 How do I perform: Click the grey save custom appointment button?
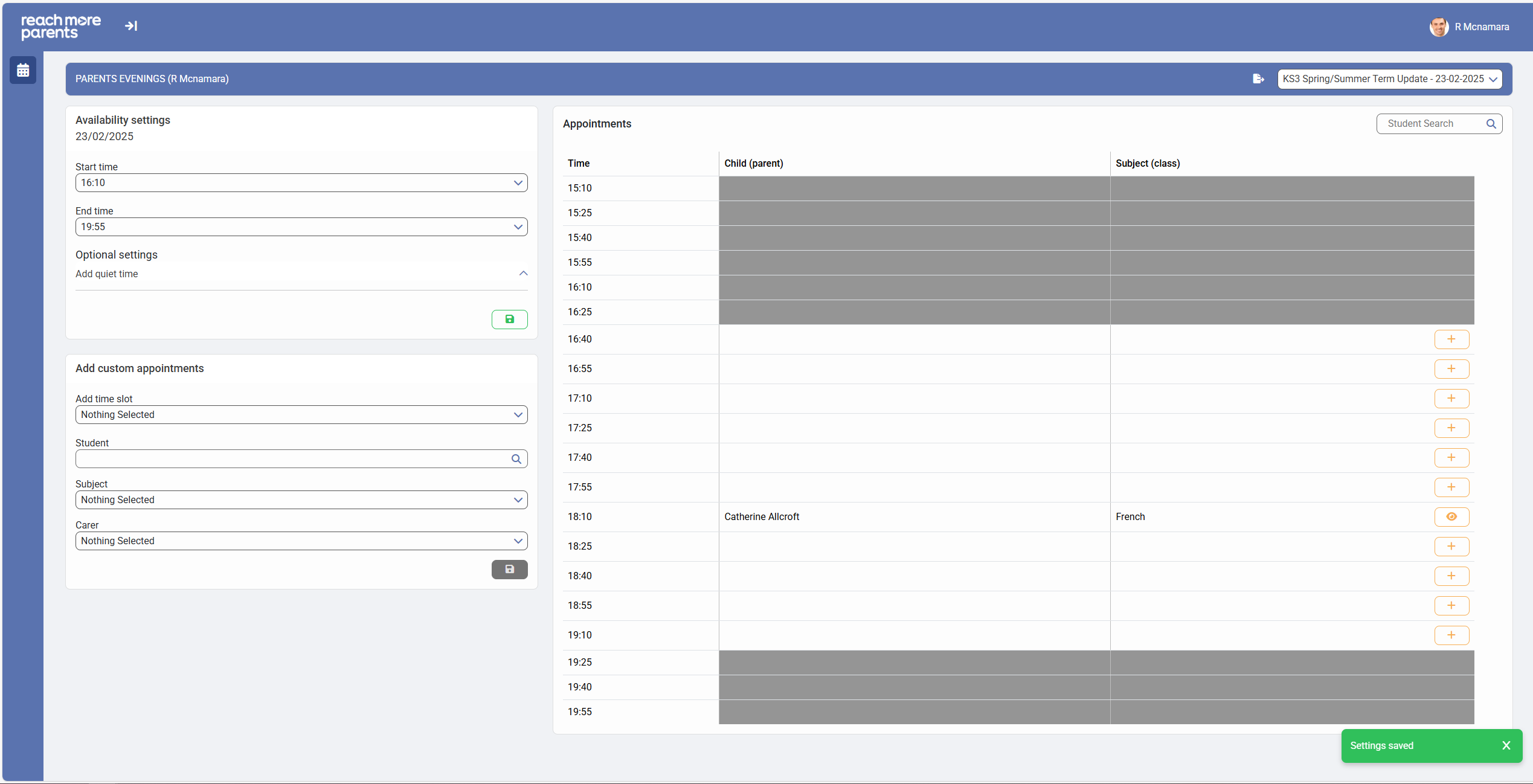[509, 570]
